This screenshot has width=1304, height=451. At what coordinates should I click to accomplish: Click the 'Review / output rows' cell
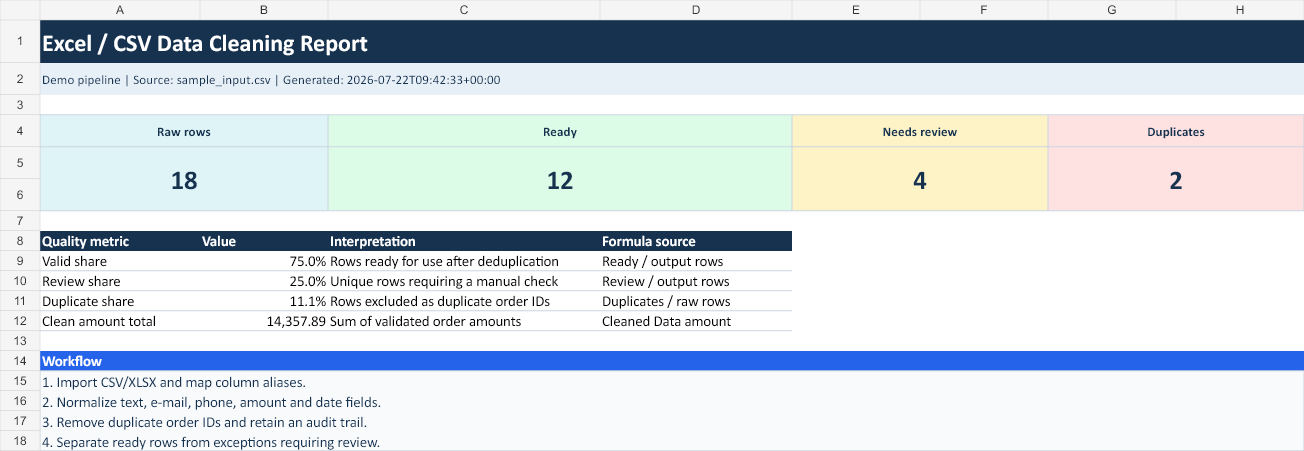click(x=696, y=281)
